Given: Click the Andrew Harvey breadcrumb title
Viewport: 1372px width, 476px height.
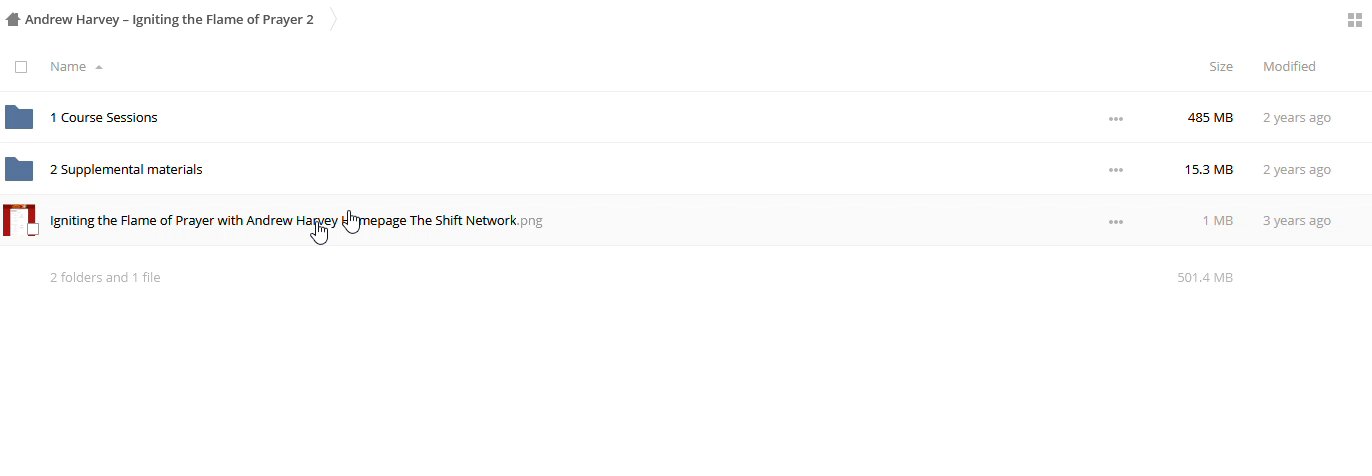Looking at the screenshot, I should click(169, 19).
